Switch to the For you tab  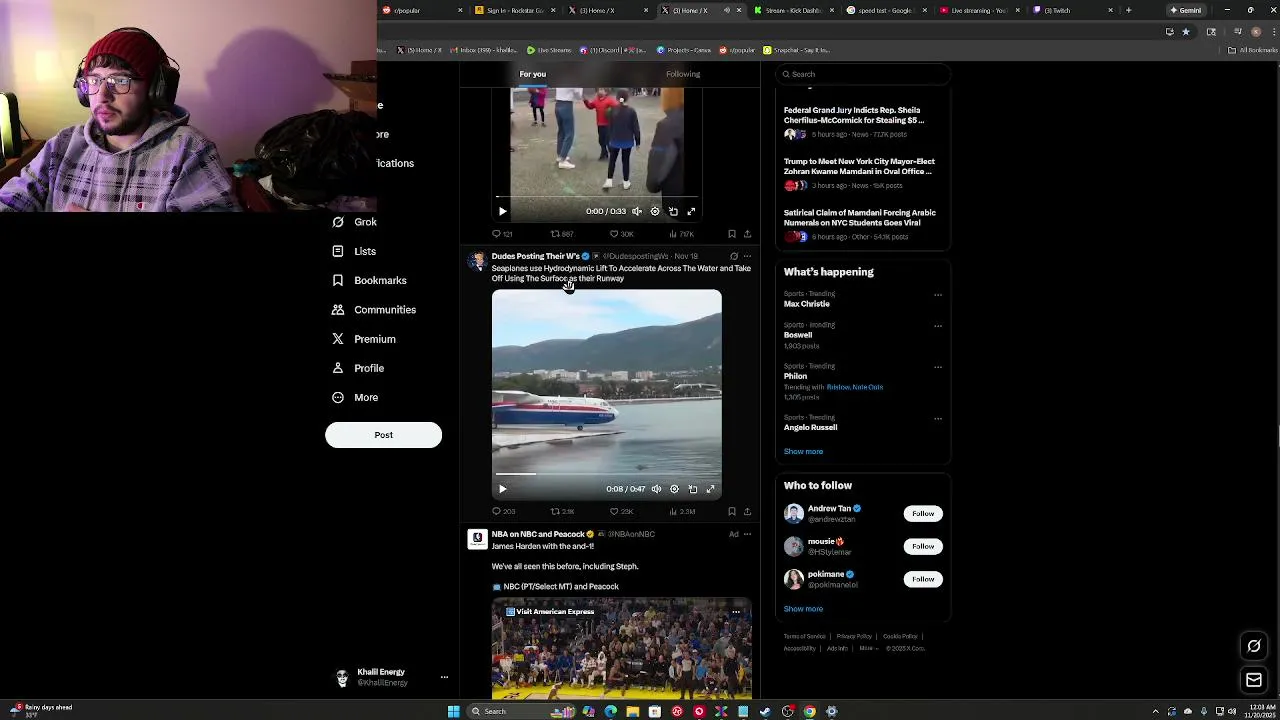click(533, 74)
